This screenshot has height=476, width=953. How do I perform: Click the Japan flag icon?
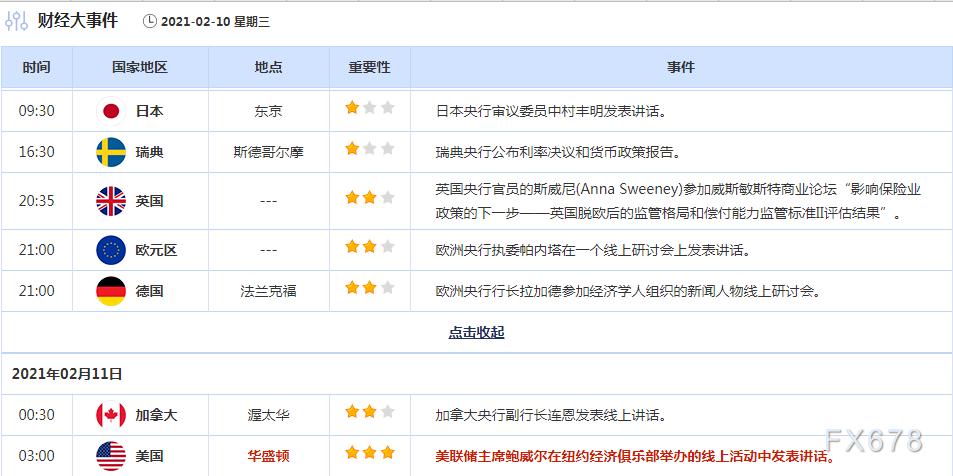[x=111, y=111]
